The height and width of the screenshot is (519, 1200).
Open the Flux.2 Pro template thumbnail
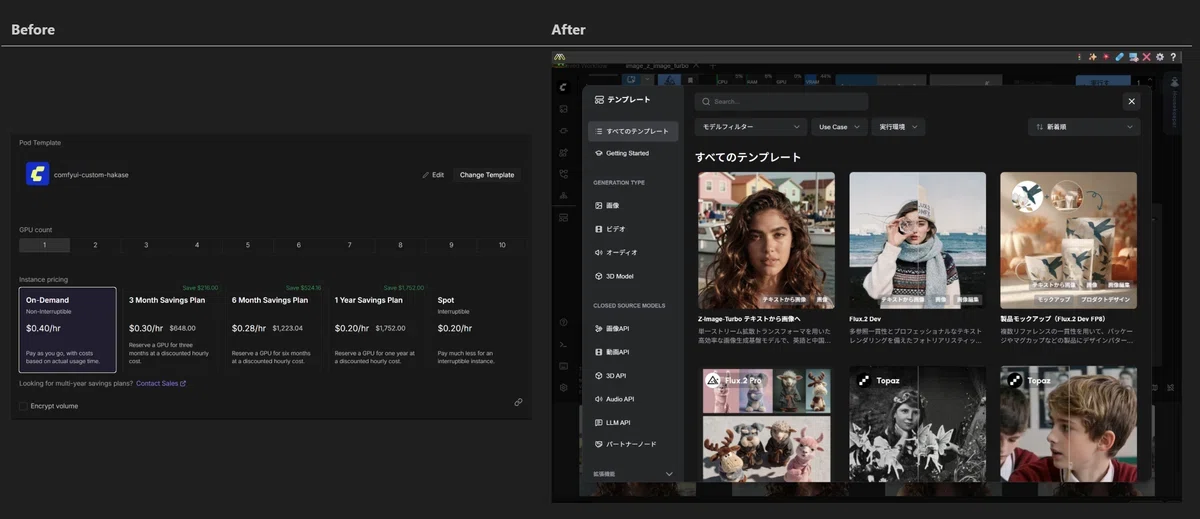coord(766,424)
